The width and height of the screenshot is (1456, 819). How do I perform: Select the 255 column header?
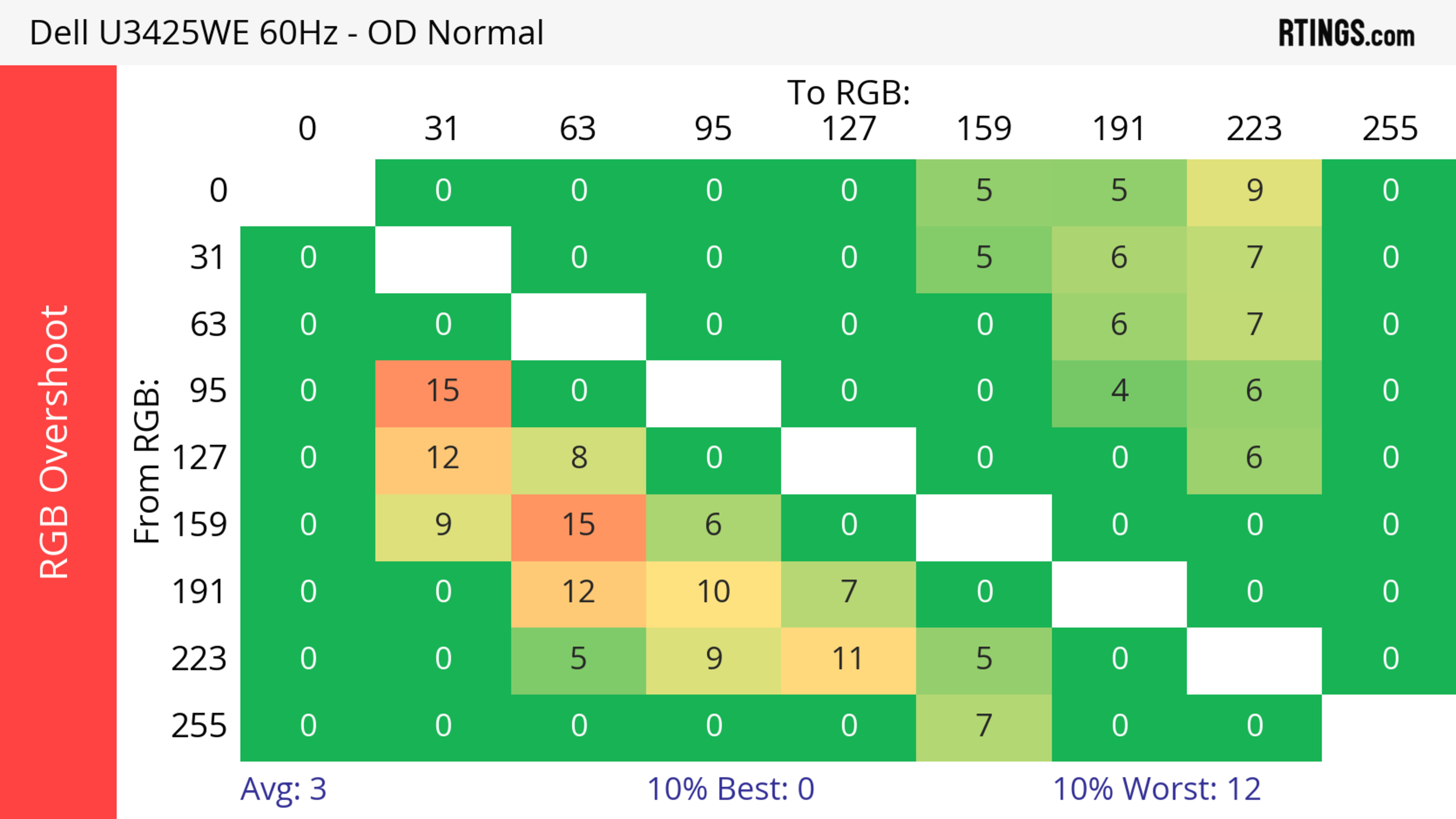pyautogui.click(x=1390, y=129)
